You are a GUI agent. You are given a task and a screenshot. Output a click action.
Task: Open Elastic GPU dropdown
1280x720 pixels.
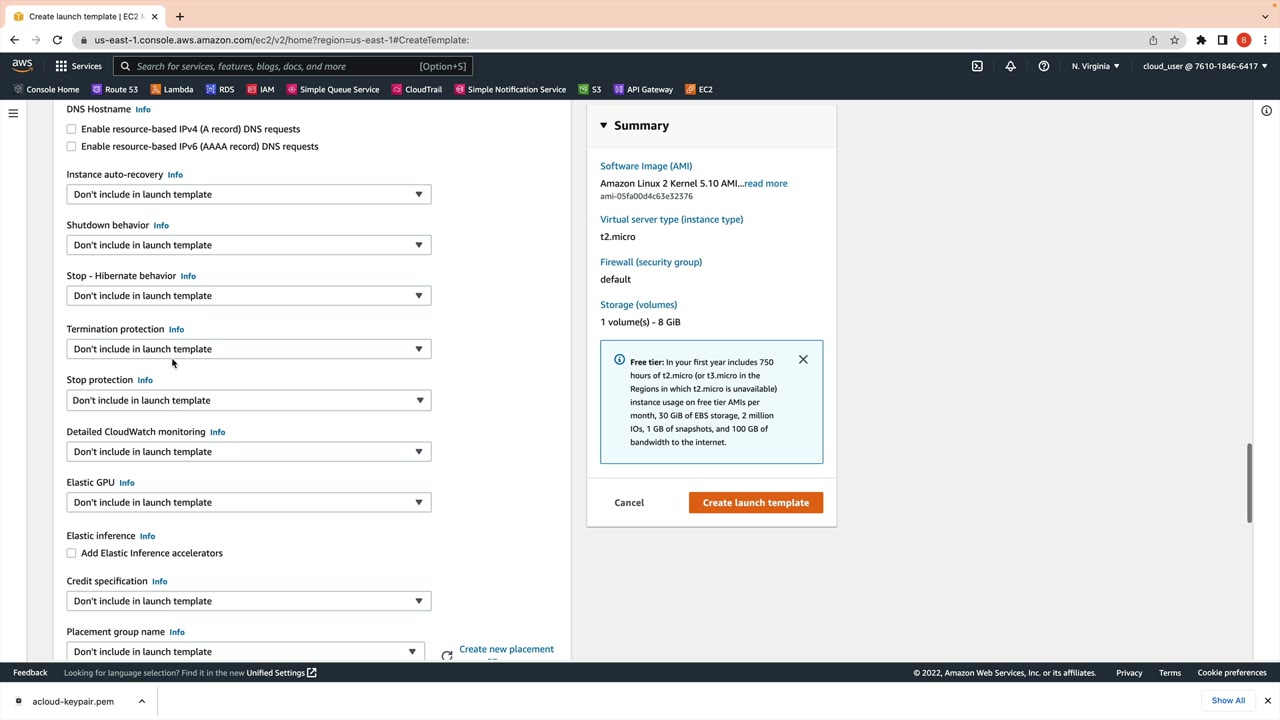point(249,502)
